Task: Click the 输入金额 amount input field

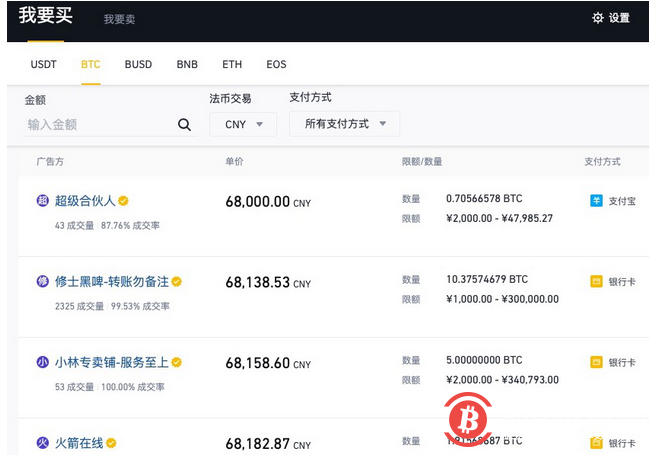Action: click(x=98, y=125)
